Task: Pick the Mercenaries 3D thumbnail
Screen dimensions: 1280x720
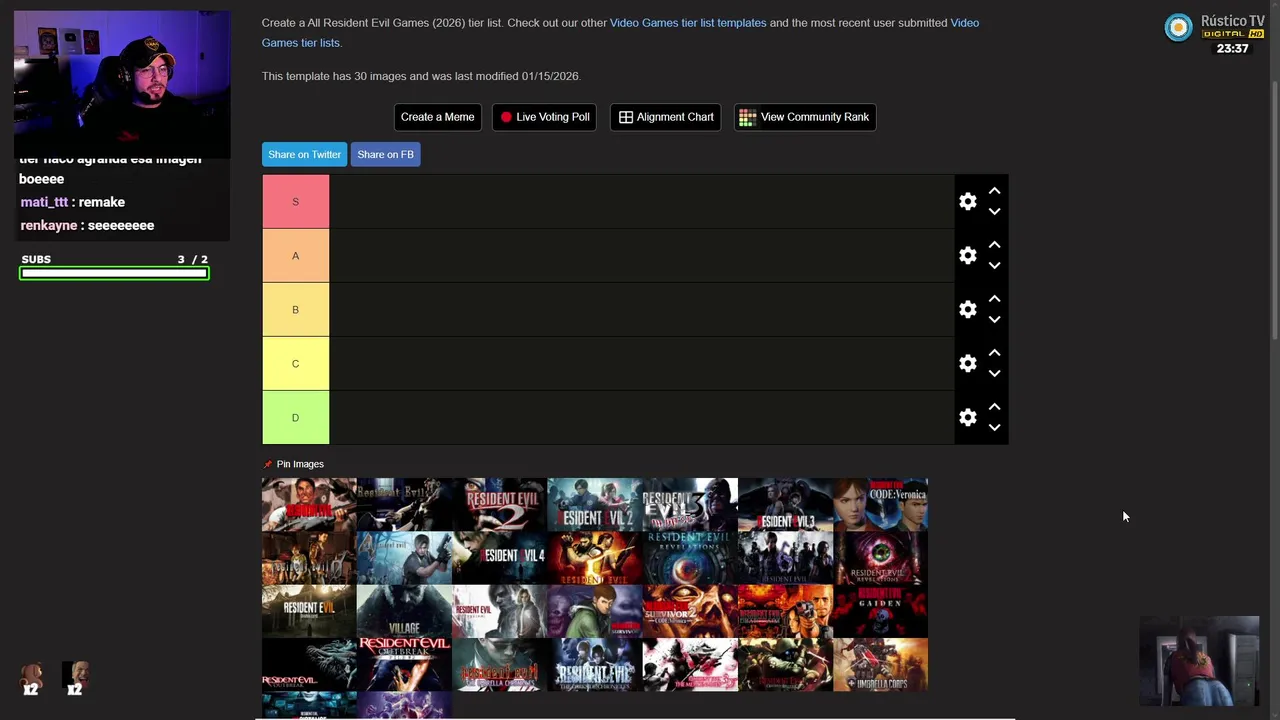Action: [x=689, y=664]
